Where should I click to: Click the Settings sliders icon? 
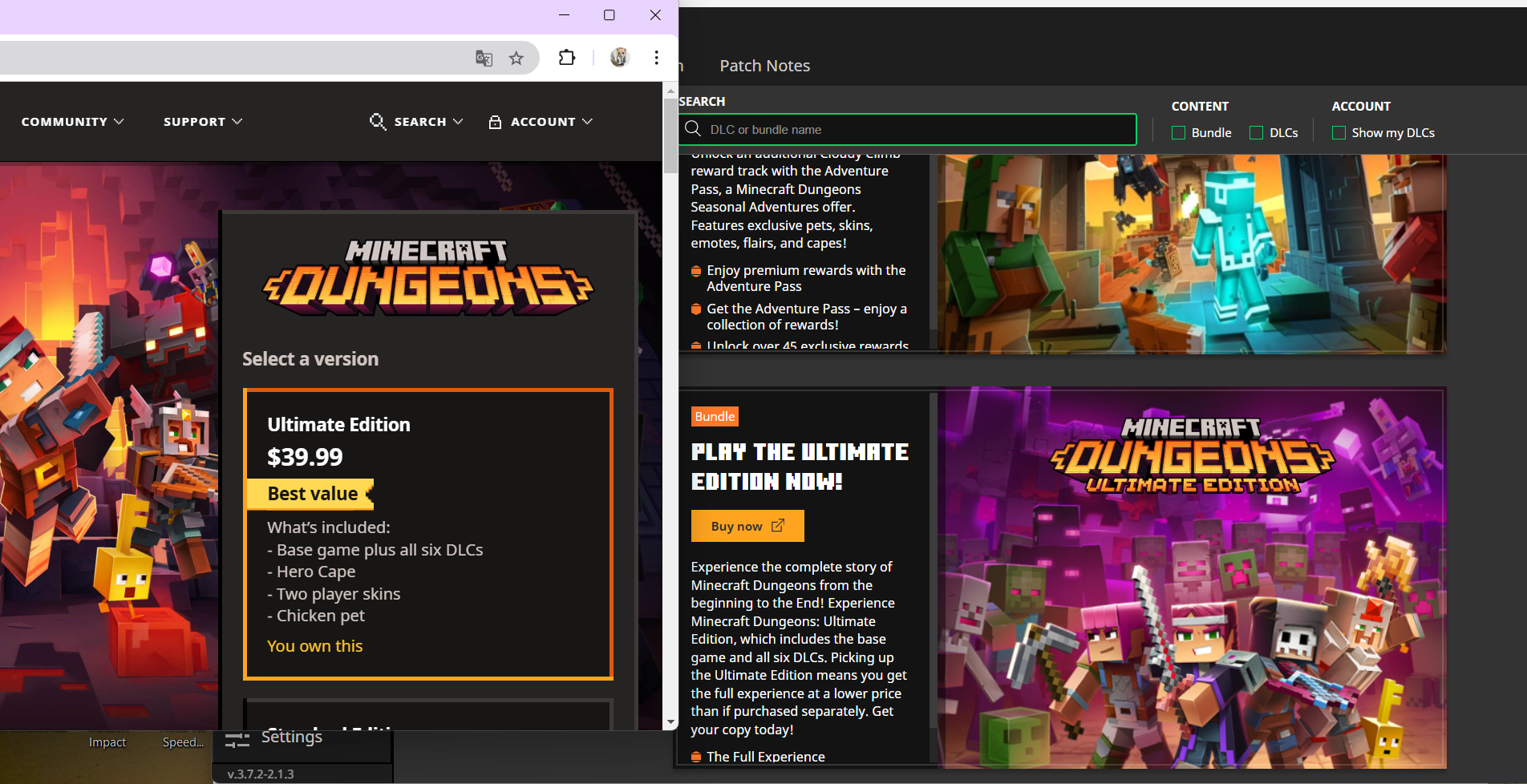tap(237, 739)
